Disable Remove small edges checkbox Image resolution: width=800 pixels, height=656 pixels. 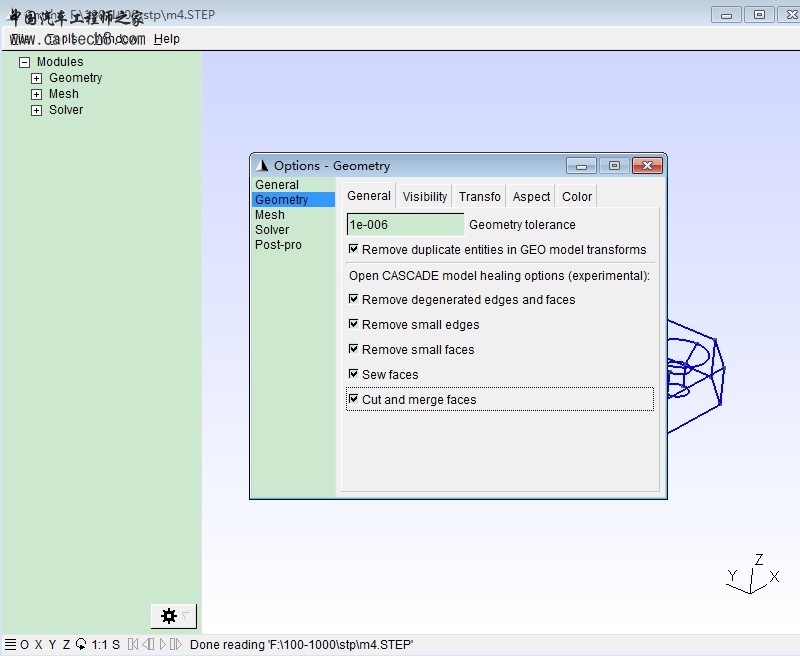[353, 324]
